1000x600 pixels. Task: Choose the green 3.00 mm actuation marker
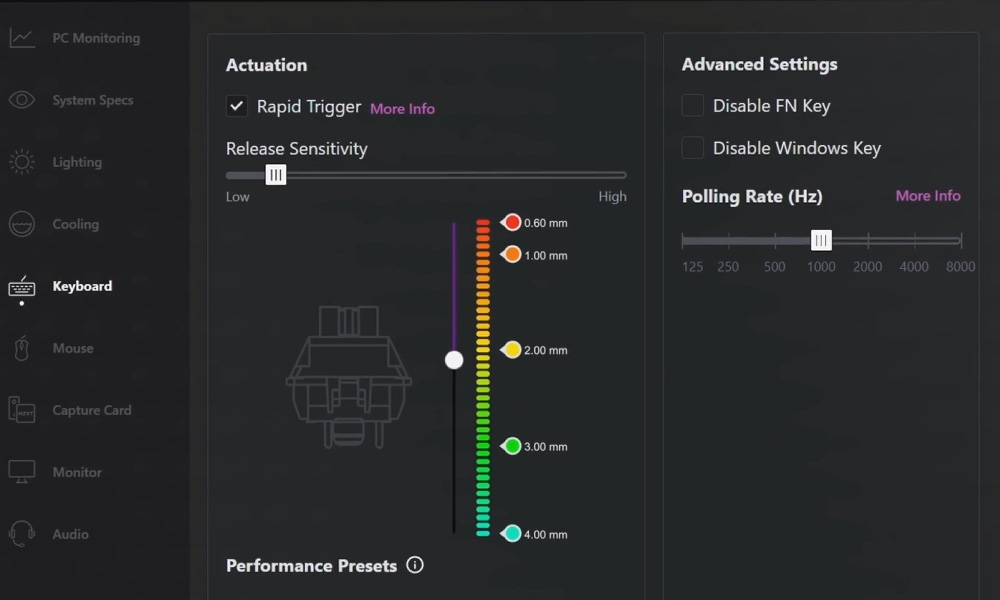pyautogui.click(x=511, y=446)
